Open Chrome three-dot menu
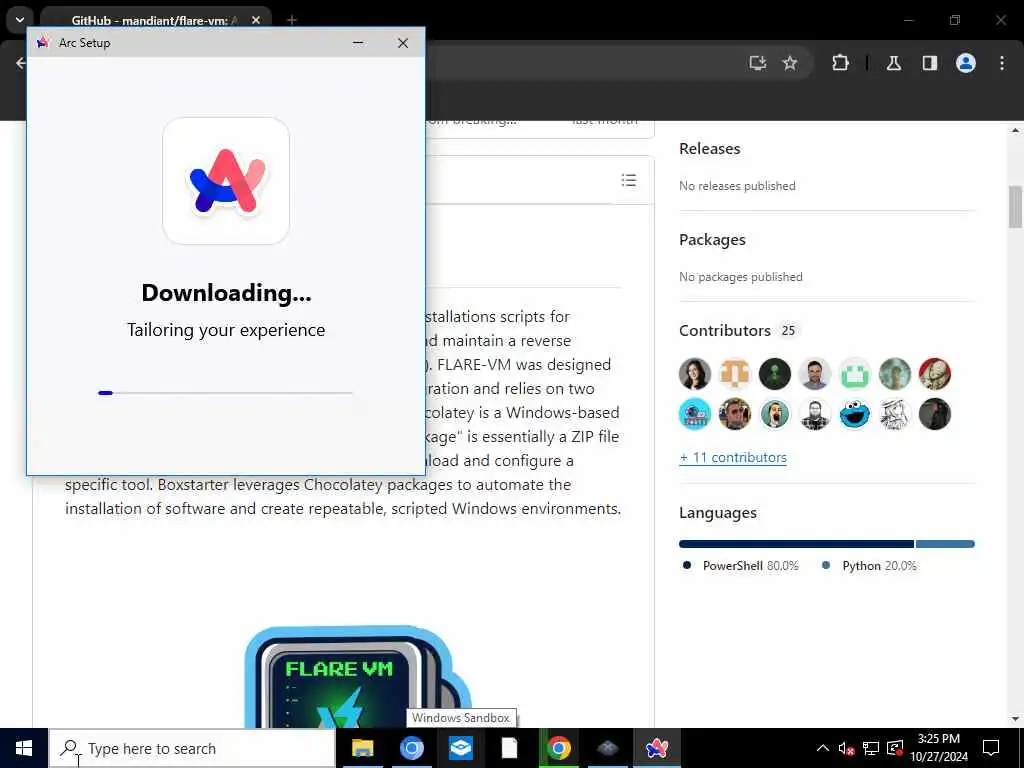The width and height of the screenshot is (1024, 768). (1002, 63)
